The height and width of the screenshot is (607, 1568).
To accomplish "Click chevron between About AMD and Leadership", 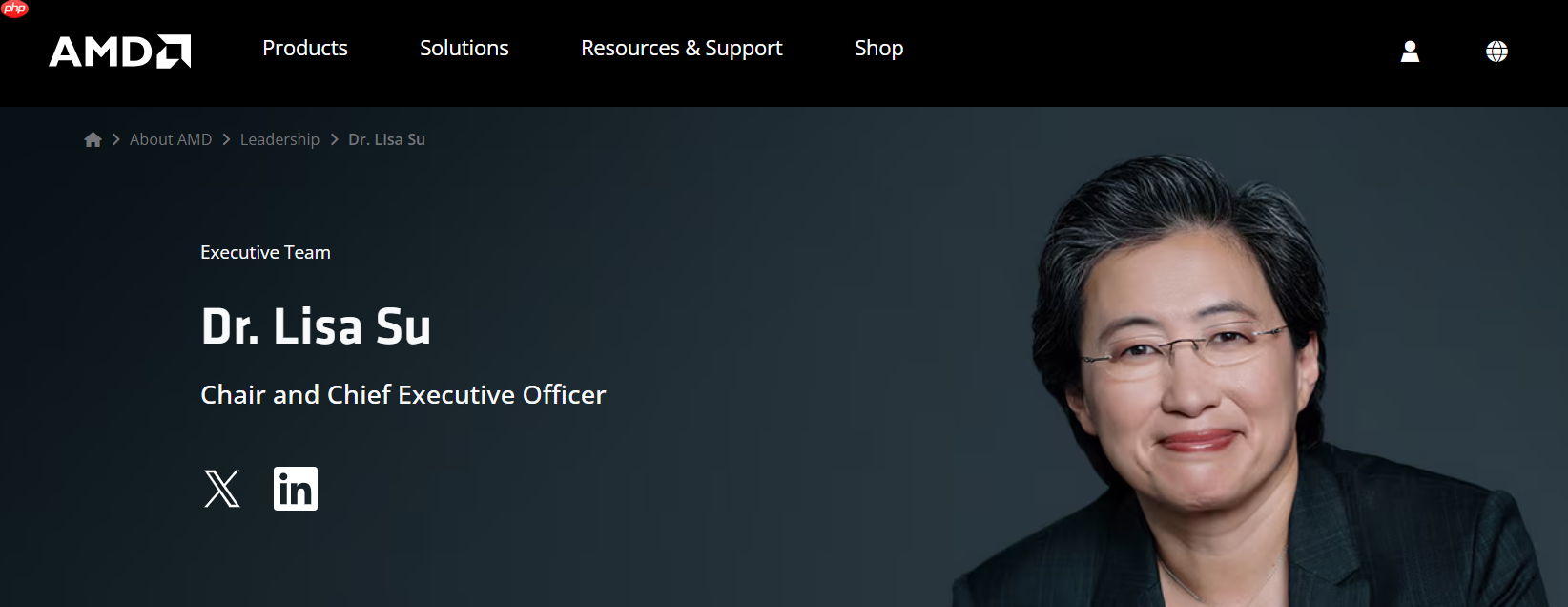I will 226,139.
